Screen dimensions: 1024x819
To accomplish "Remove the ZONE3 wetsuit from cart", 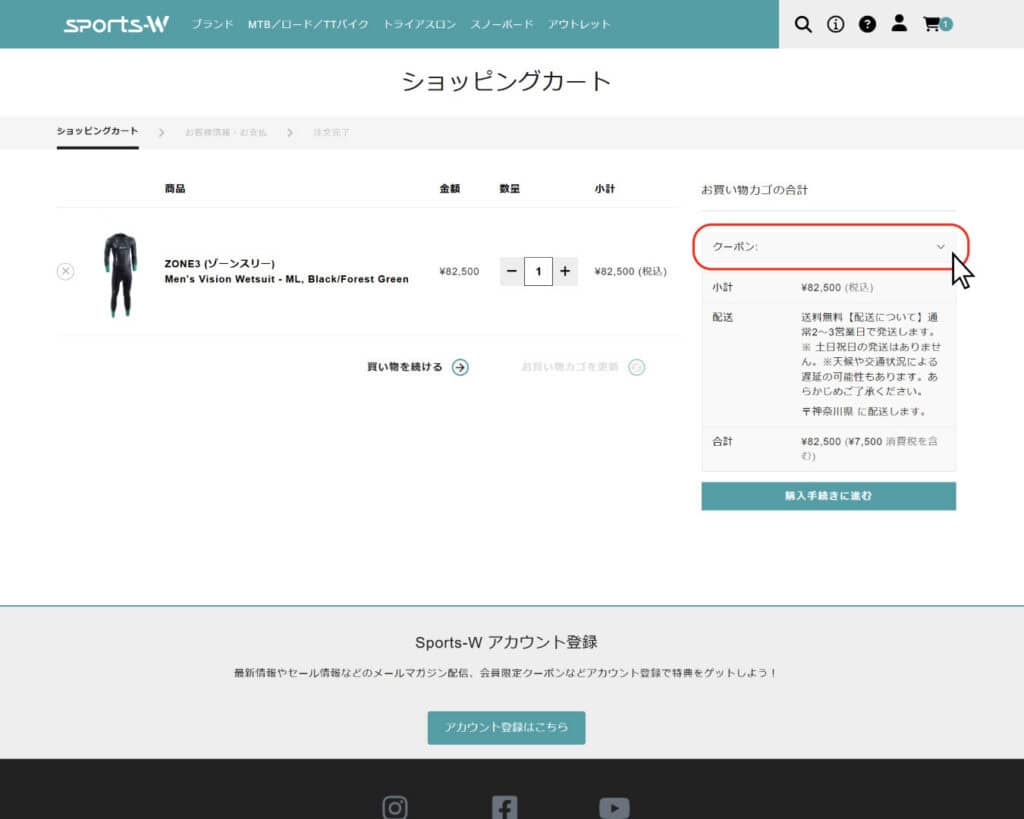I will pyautogui.click(x=65, y=271).
